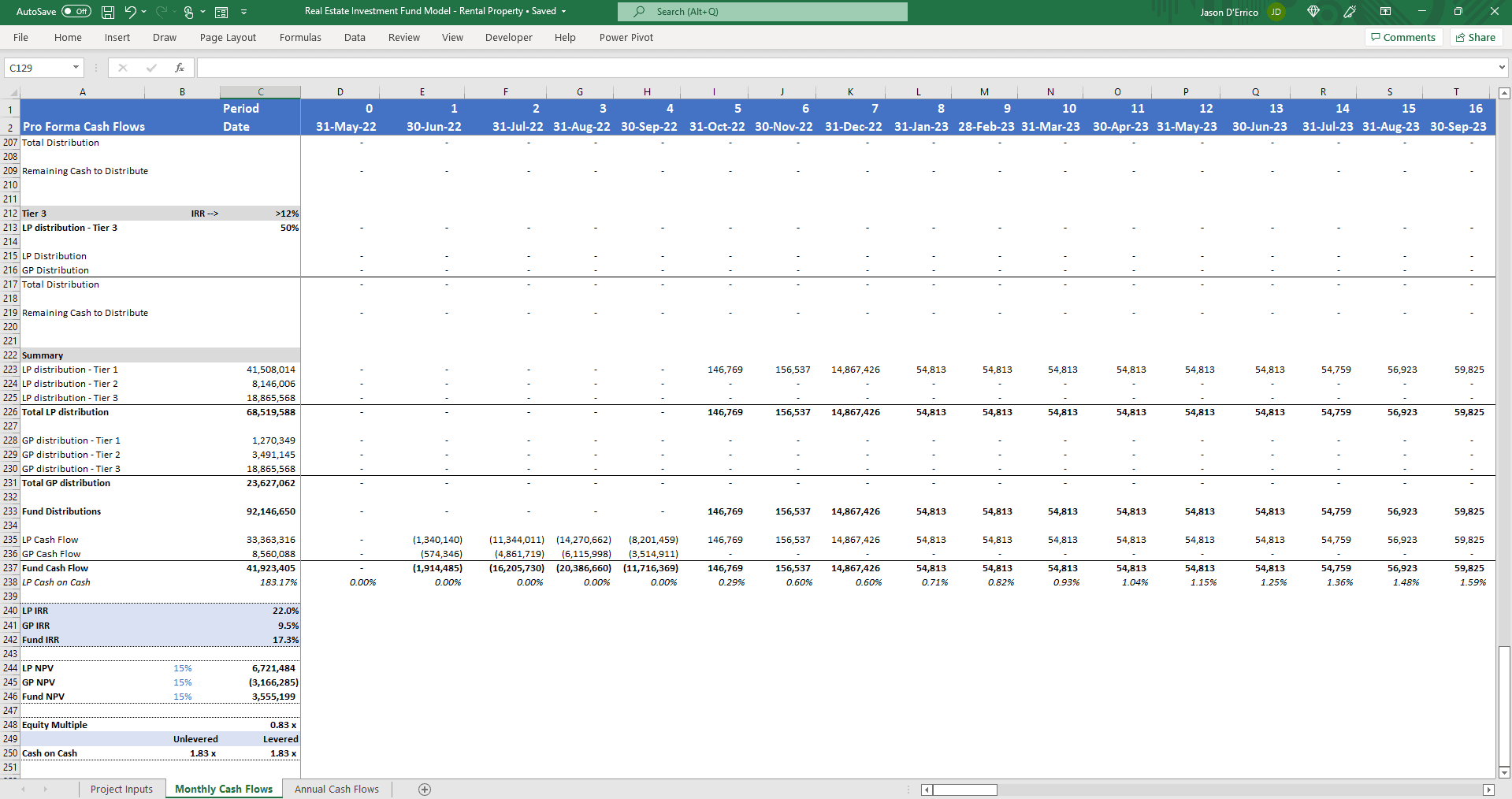The width and height of the screenshot is (1512, 799).
Task: Expand the formula bar chevron
Action: coord(1502,68)
